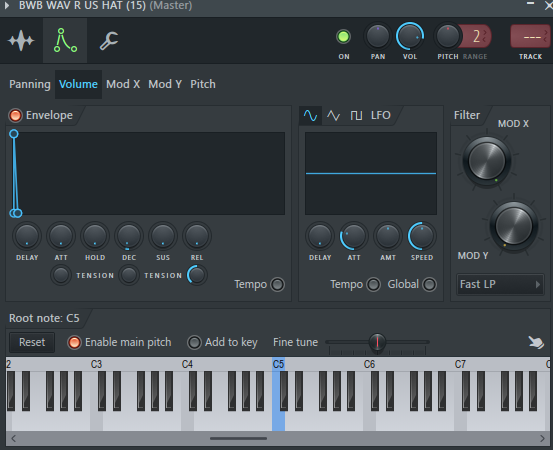Click the release tension knob

[x=197, y=275]
